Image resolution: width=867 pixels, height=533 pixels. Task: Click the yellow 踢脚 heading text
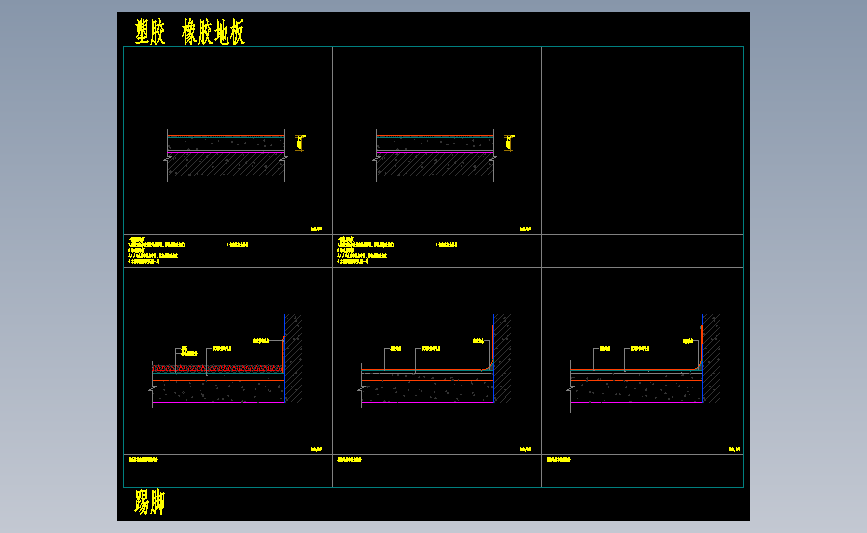149,502
